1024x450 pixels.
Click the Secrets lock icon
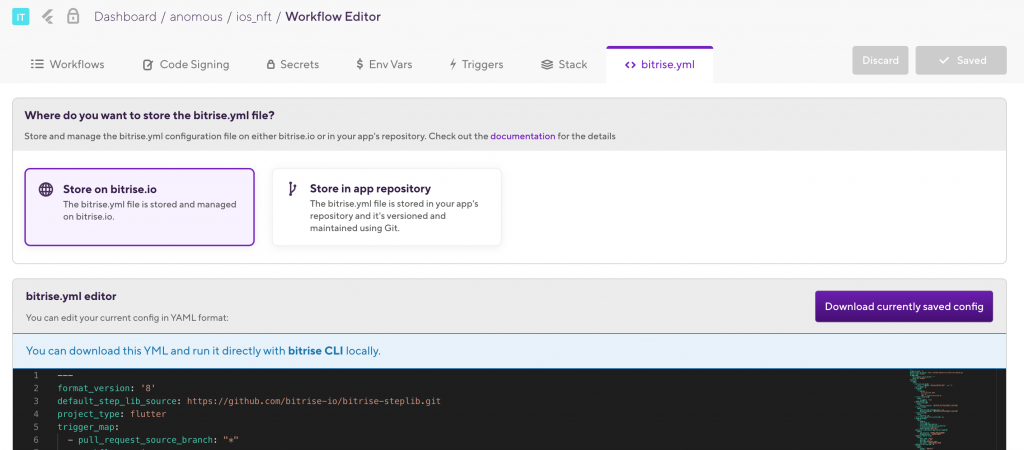coord(270,64)
